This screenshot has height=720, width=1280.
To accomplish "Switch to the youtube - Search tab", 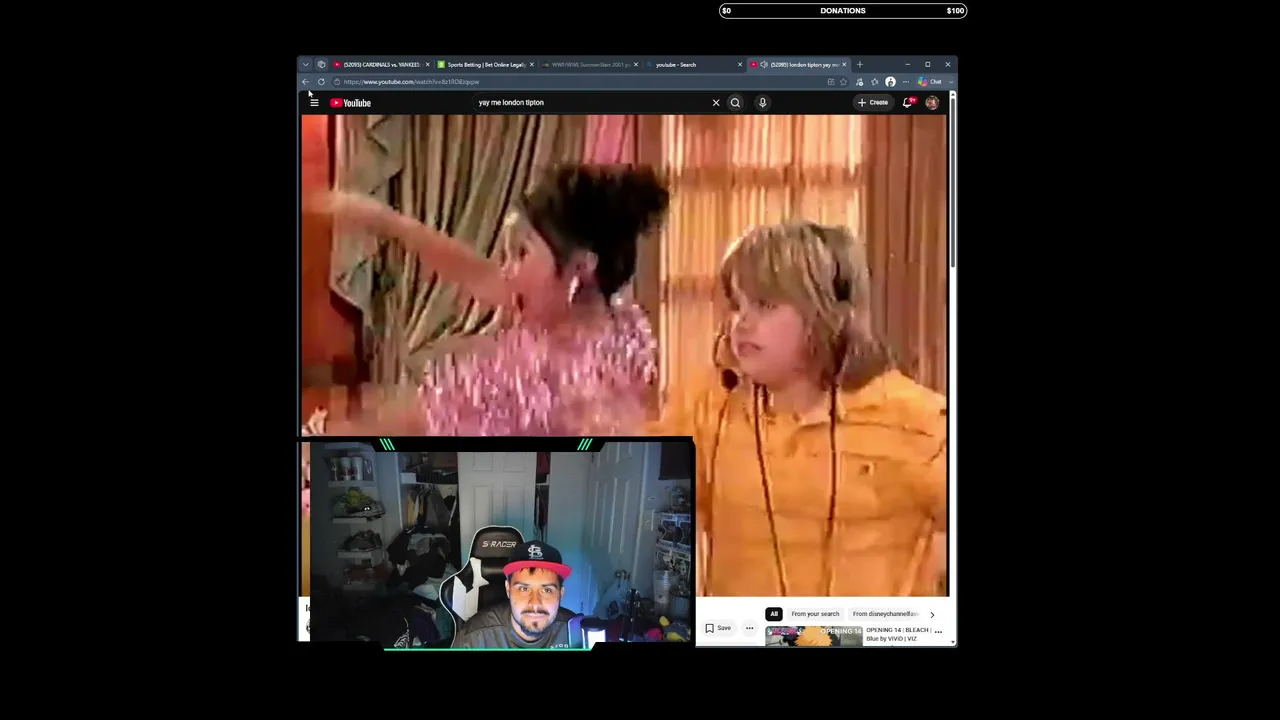I will point(693,65).
